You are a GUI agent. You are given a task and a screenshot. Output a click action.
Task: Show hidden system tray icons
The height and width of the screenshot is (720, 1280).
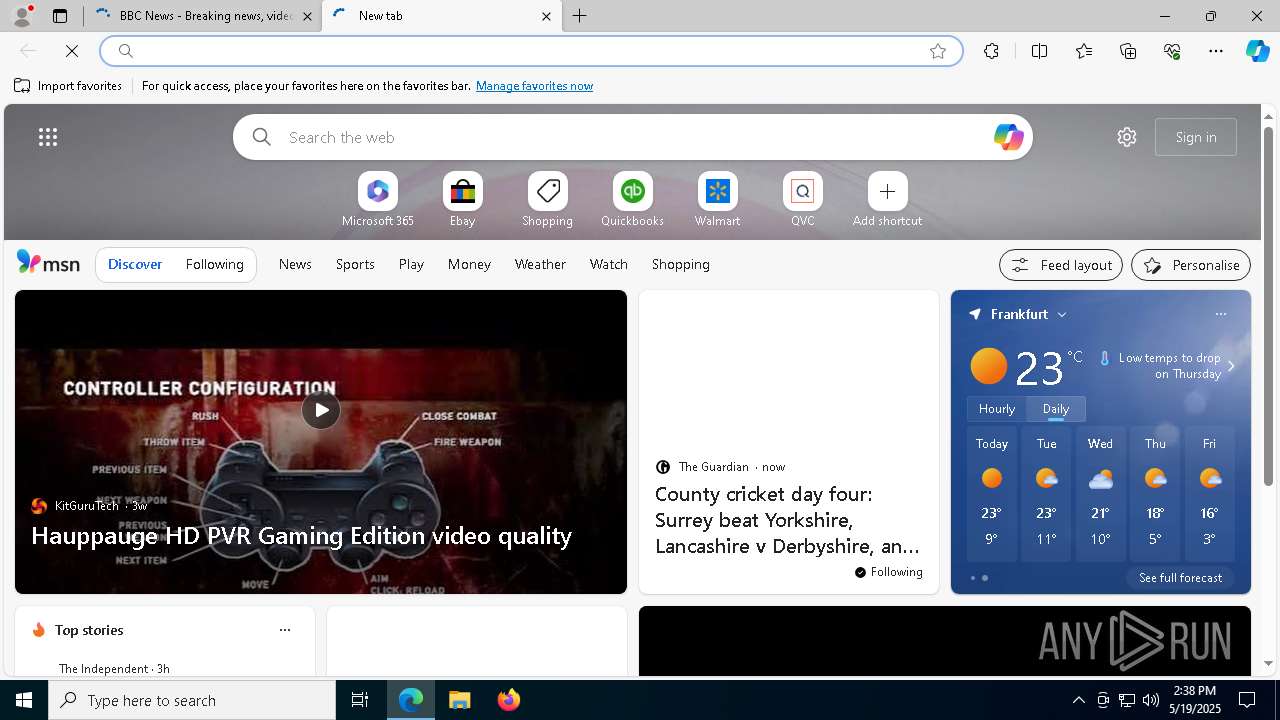tap(1078, 700)
